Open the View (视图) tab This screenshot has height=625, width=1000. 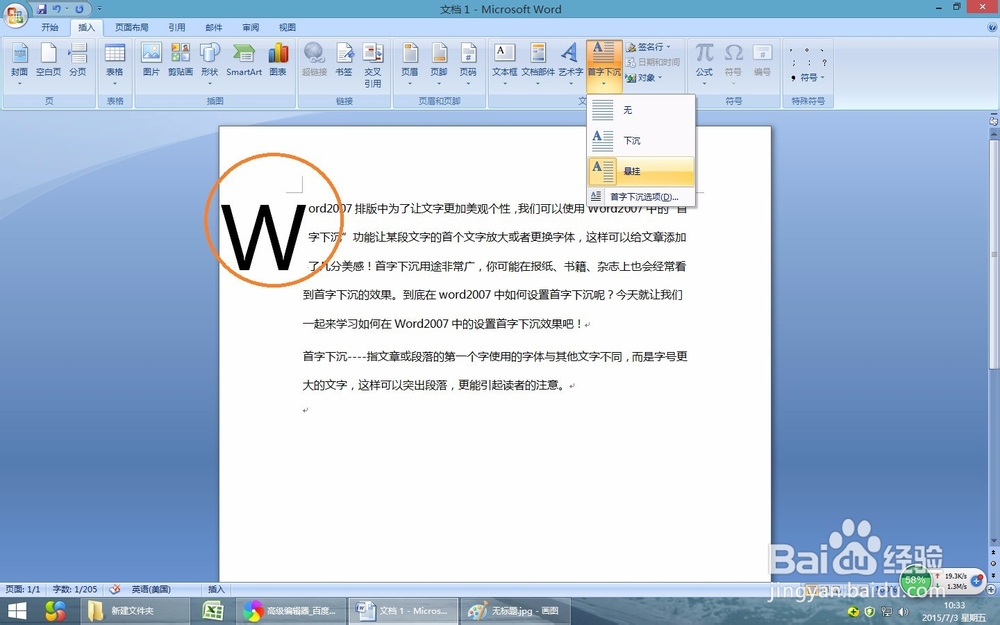click(287, 27)
